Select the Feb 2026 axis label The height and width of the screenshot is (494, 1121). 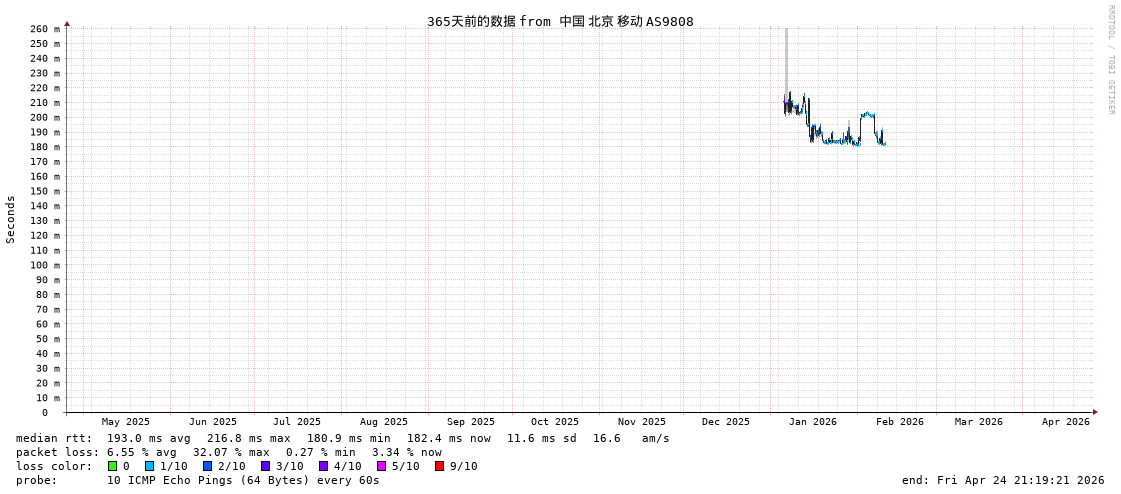click(x=900, y=422)
